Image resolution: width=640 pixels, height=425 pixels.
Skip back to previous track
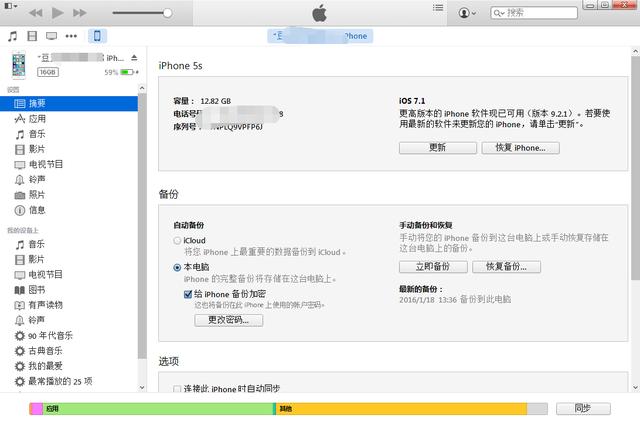point(36,13)
